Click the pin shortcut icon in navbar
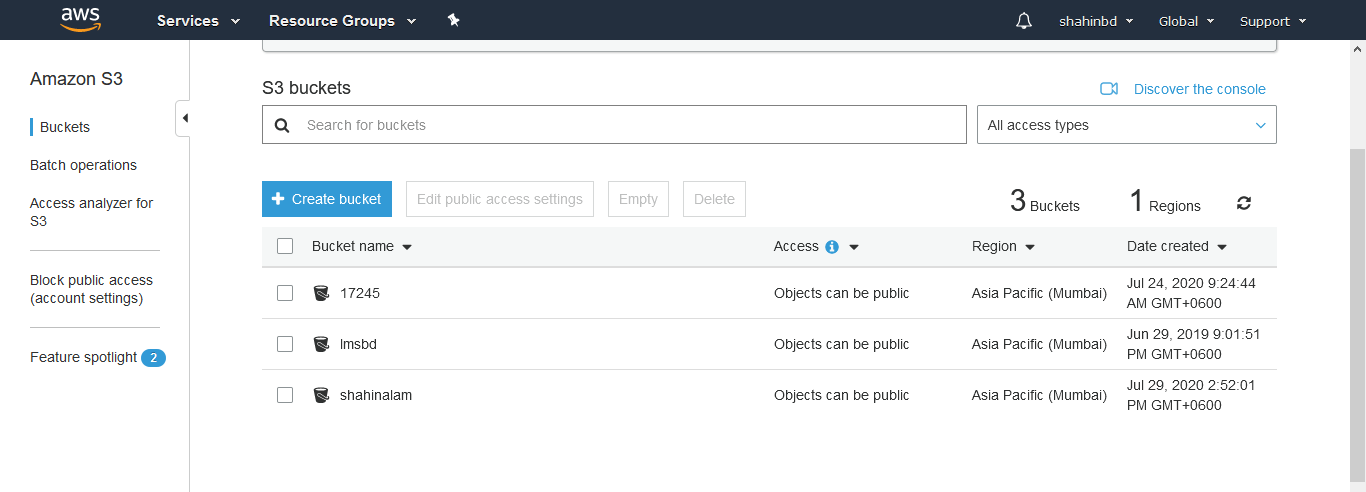This screenshot has height=492, width=1366. click(453, 20)
